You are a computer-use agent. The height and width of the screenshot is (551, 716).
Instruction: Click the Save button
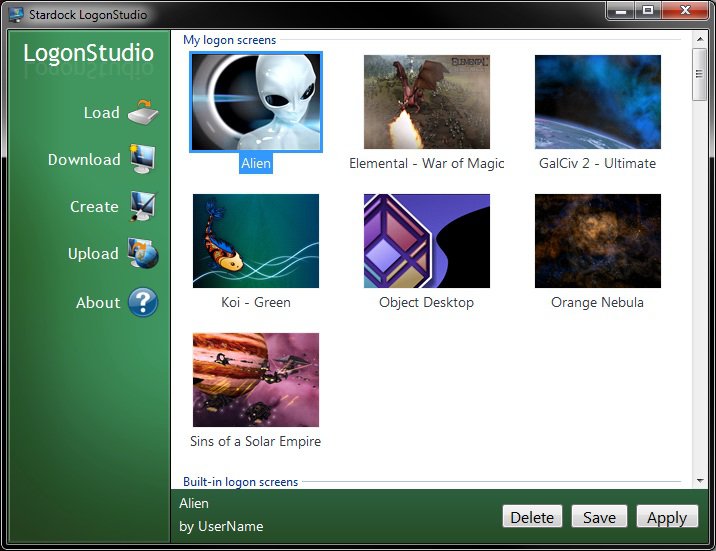(x=599, y=517)
